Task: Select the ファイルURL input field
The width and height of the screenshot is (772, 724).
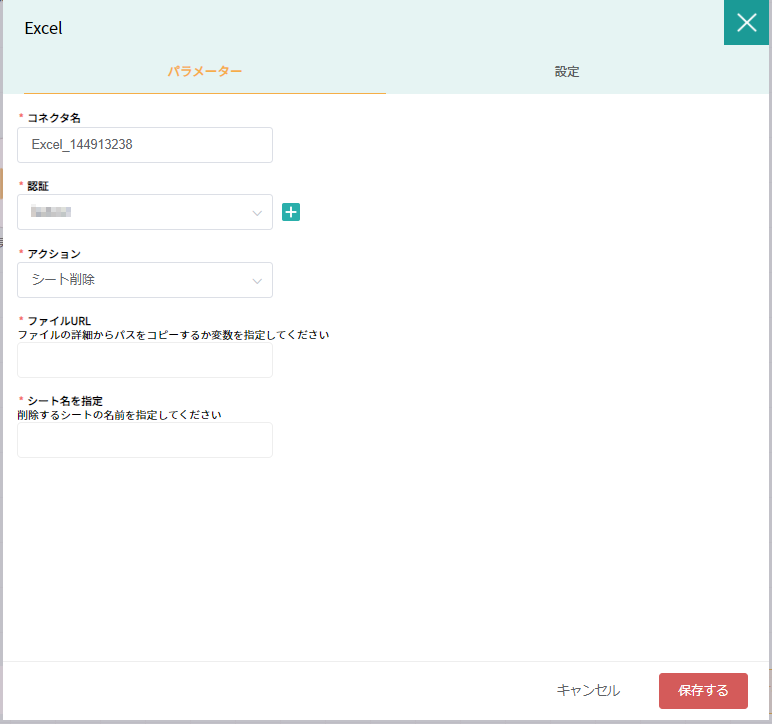Action: 145,360
